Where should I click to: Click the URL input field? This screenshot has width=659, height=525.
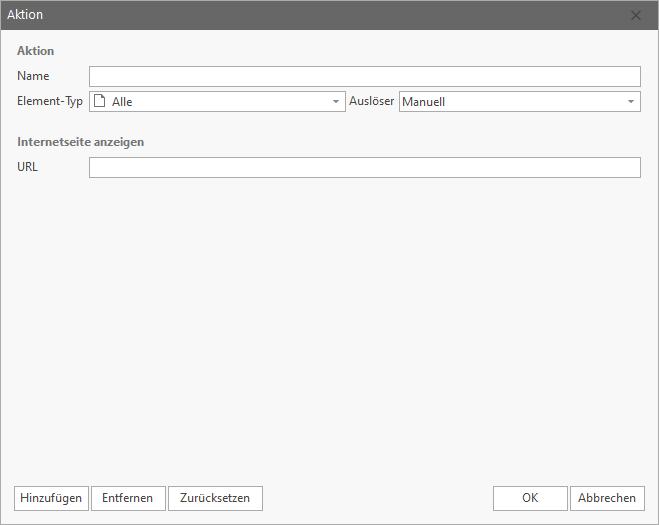point(364,168)
